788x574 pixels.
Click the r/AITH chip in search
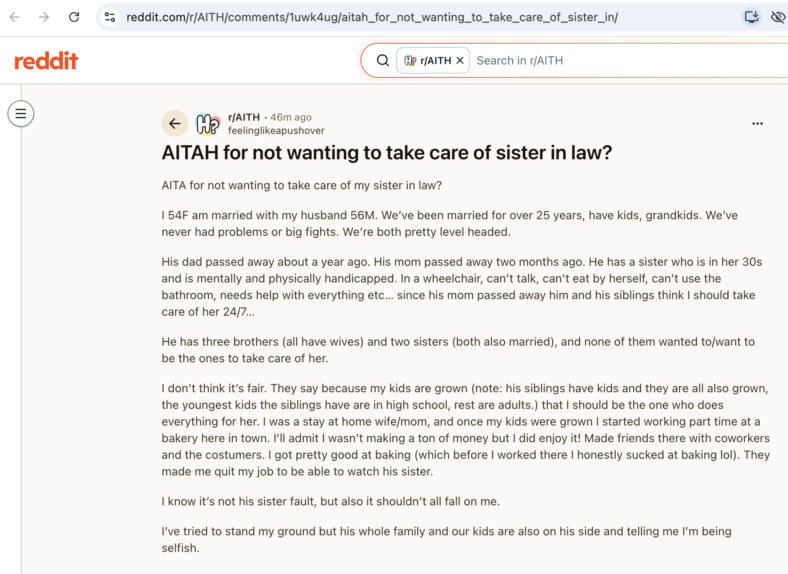tap(433, 60)
